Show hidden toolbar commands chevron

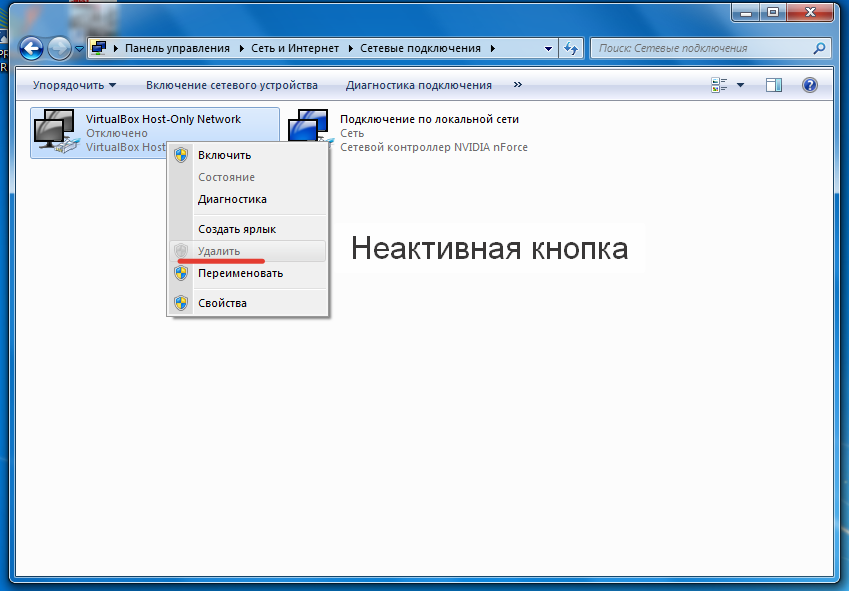[x=518, y=85]
